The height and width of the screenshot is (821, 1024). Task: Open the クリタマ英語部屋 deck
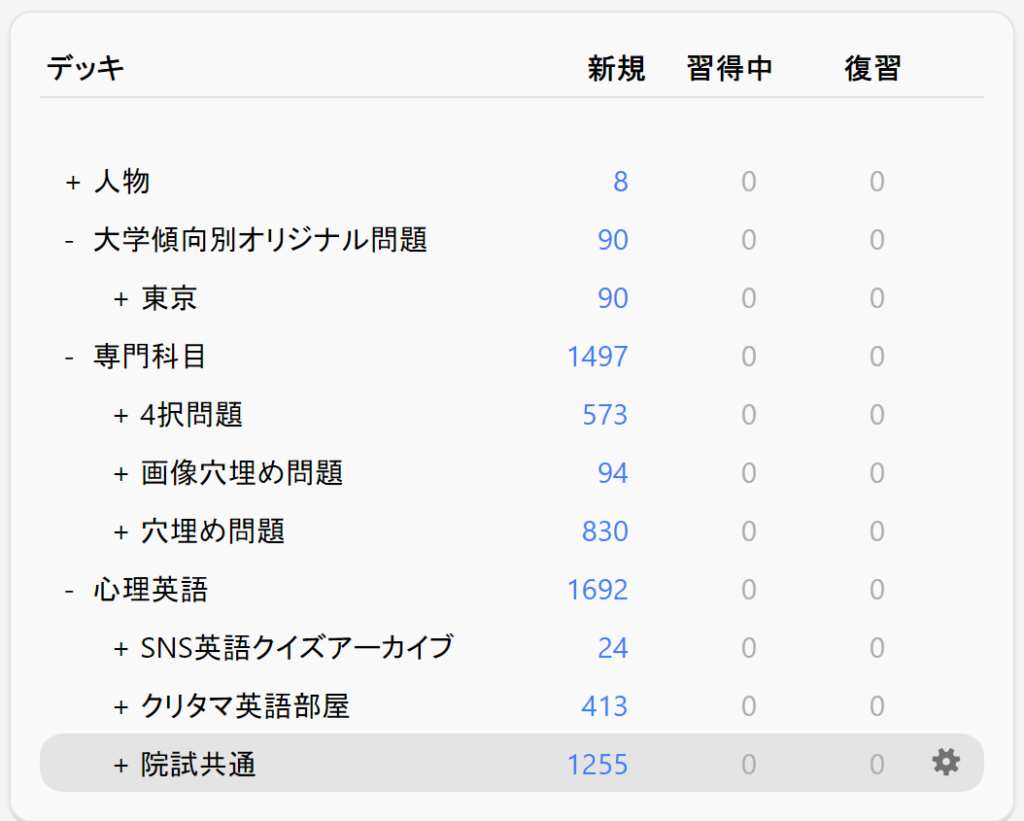(x=245, y=706)
